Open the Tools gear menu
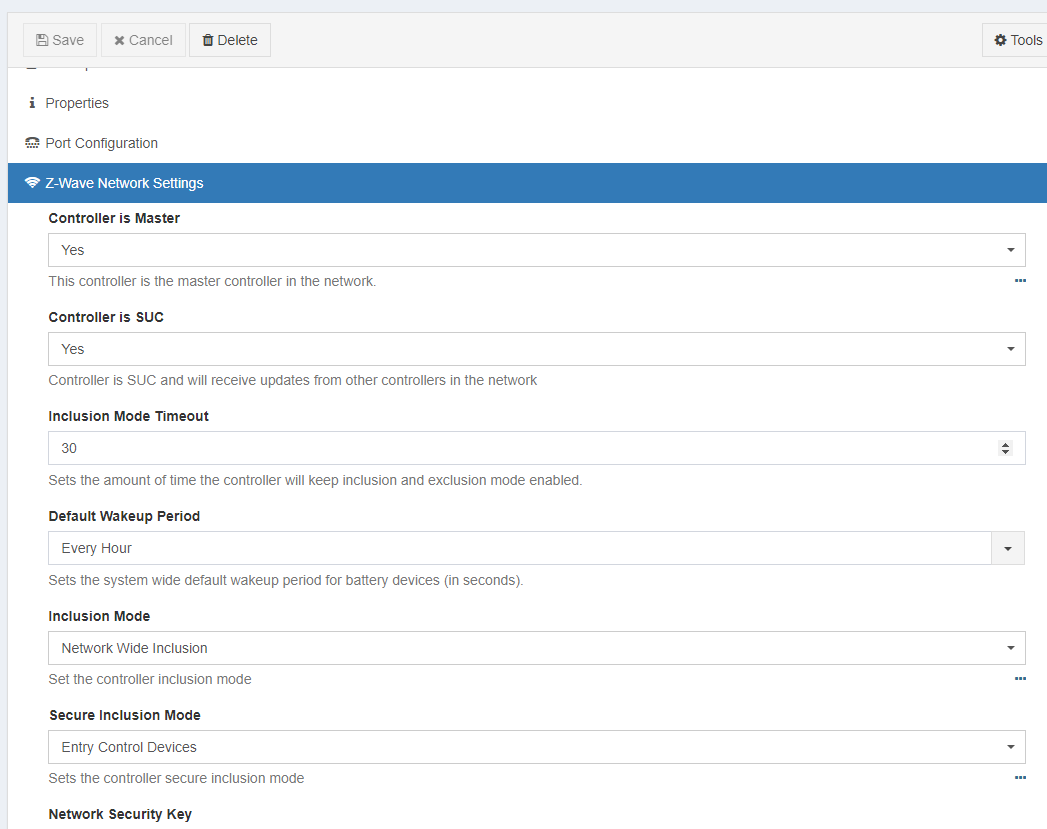 click(1017, 40)
